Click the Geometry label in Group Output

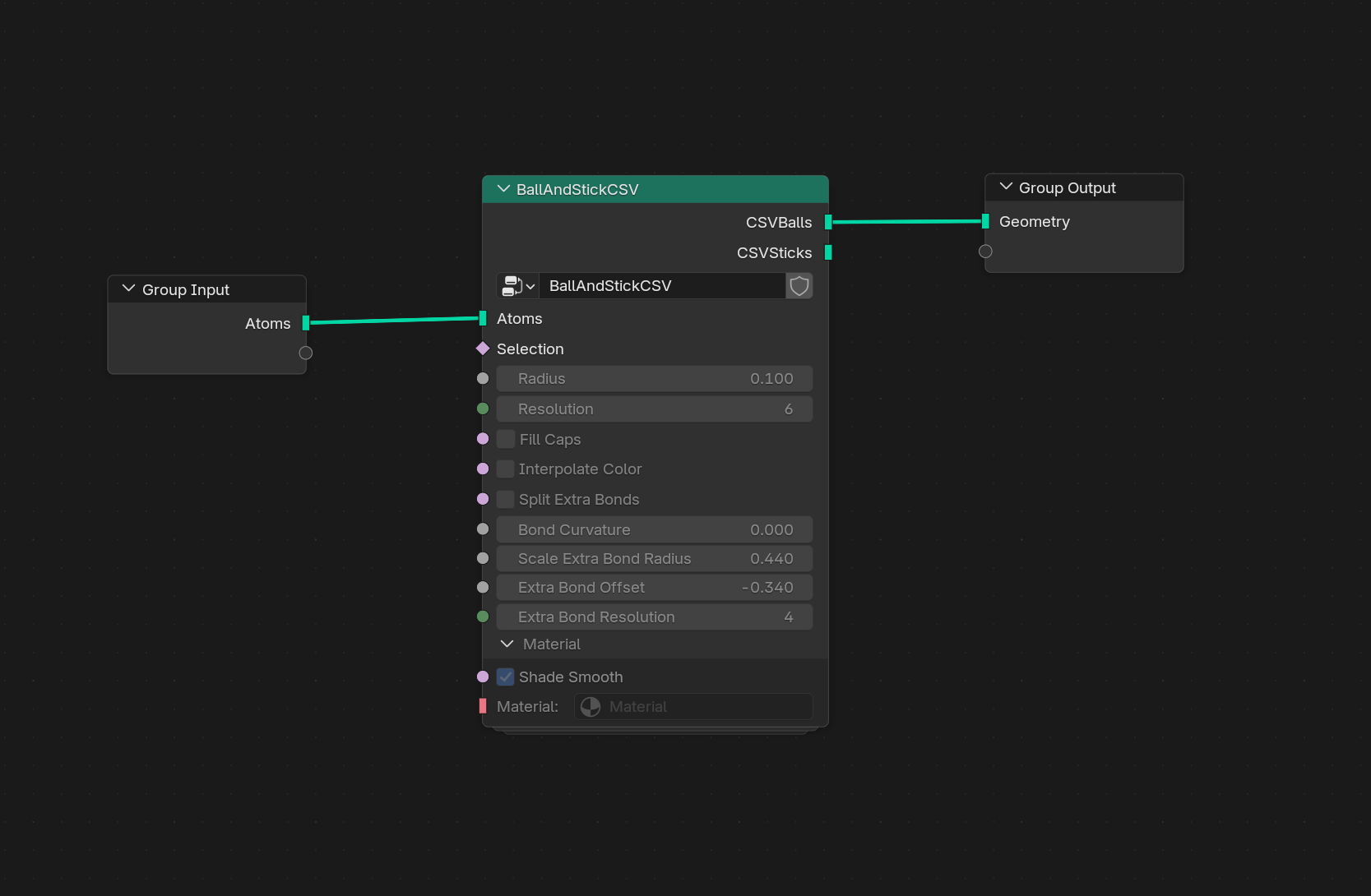click(x=1035, y=222)
